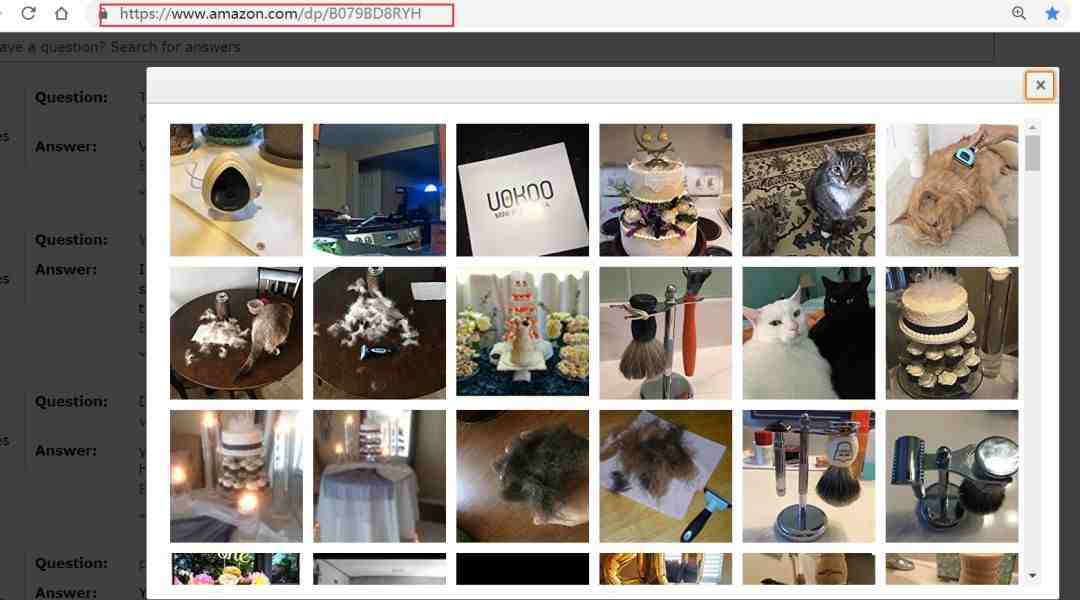Select the amazon.com URL in address bar
The image size is (1080, 600).
(270, 14)
